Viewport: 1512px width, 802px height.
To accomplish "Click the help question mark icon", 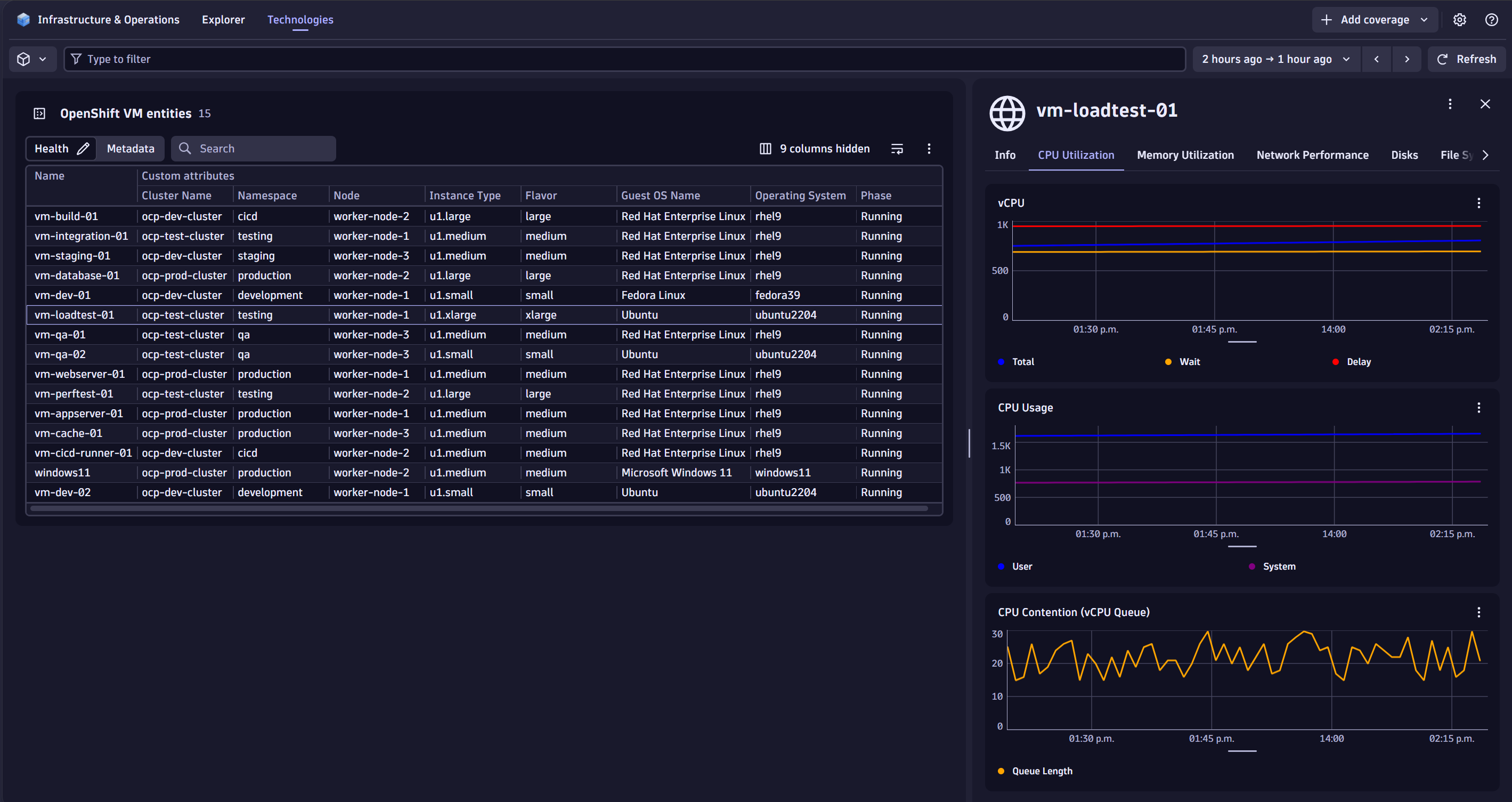I will pyautogui.click(x=1491, y=19).
